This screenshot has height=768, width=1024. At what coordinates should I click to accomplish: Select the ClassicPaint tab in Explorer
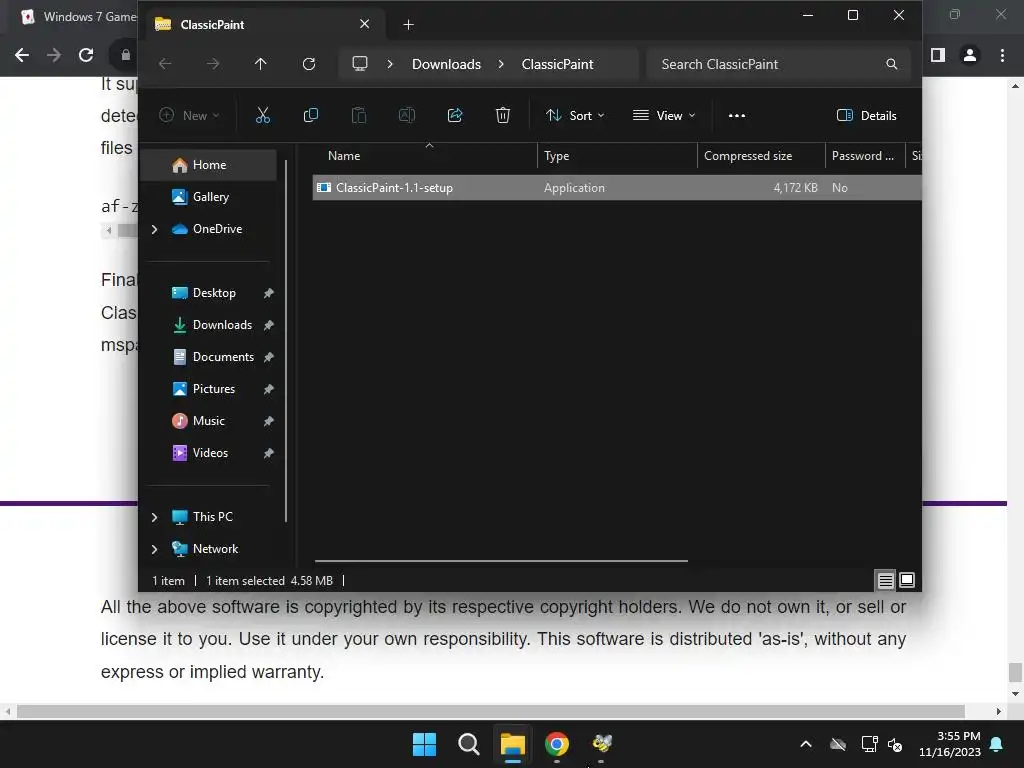pos(263,25)
